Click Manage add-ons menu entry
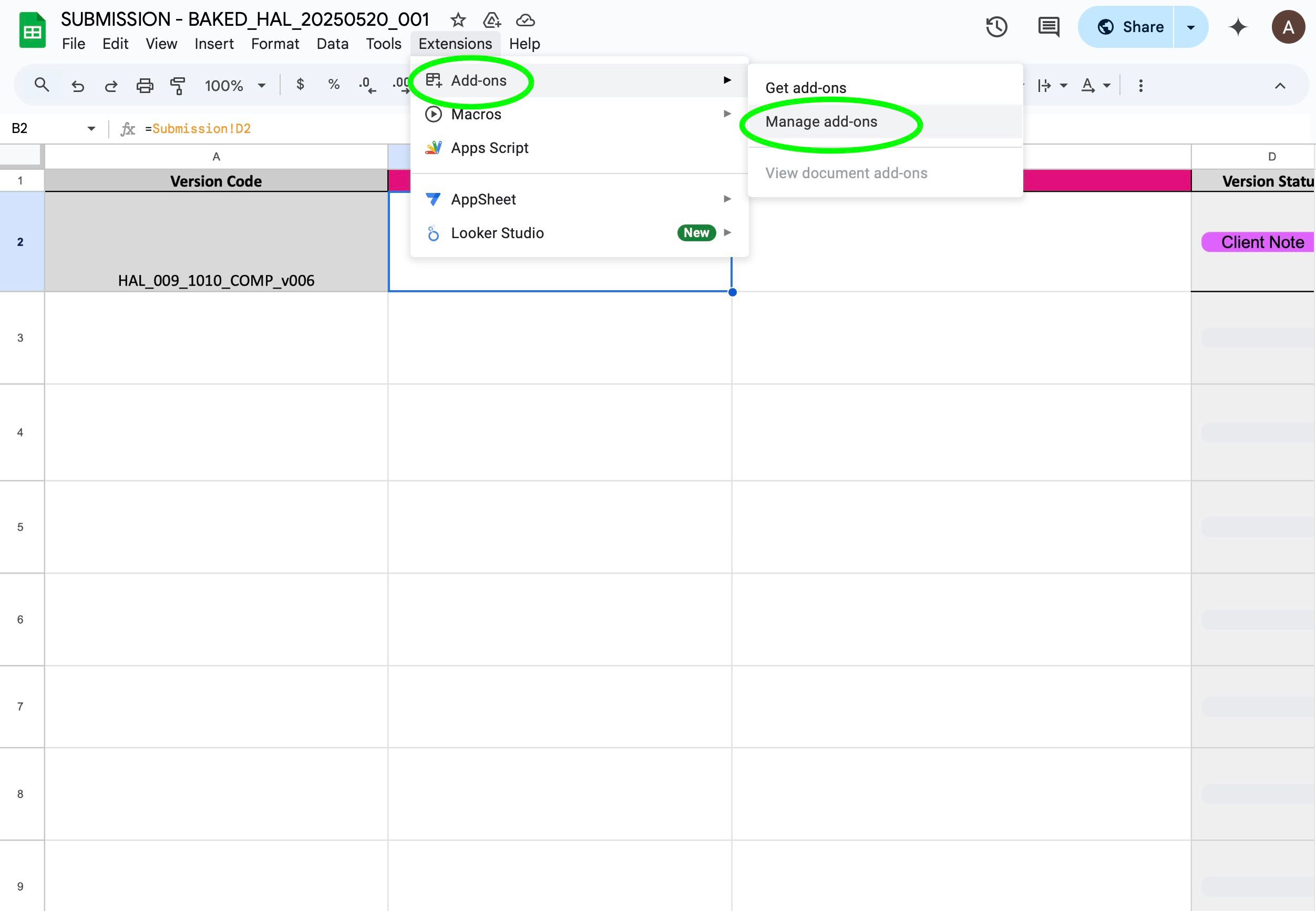The image size is (1316, 911). coord(820,121)
